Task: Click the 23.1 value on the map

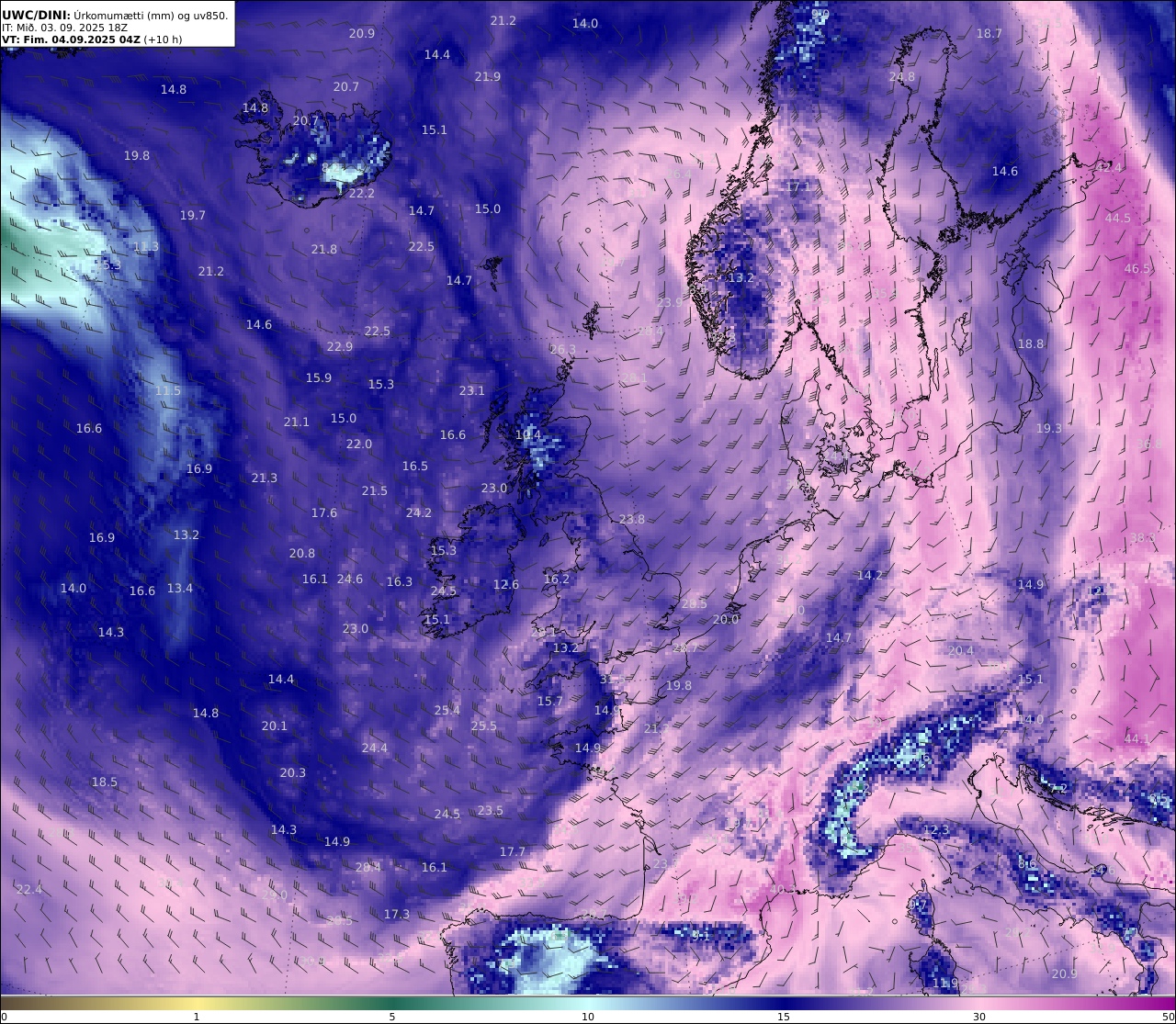Action: tap(472, 391)
